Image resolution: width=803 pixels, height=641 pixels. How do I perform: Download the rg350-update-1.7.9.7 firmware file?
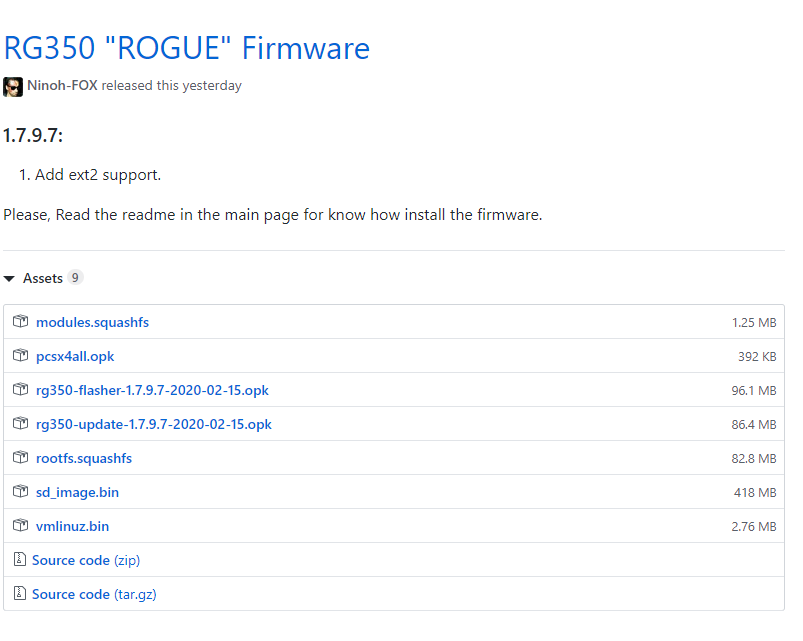[154, 423]
